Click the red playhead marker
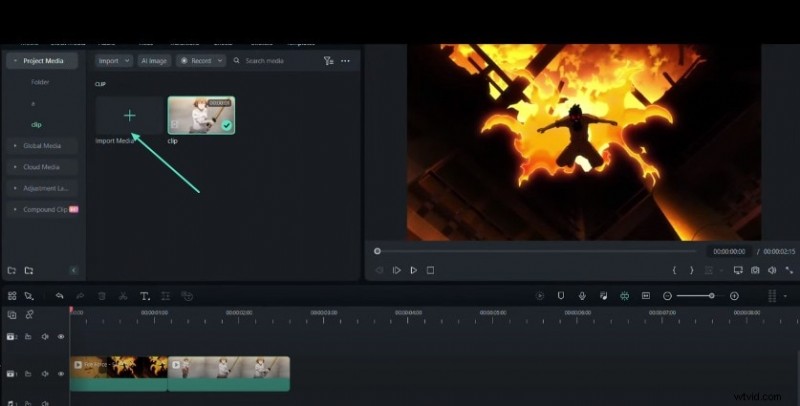Screen dimensions: 800x406 pos(71,310)
